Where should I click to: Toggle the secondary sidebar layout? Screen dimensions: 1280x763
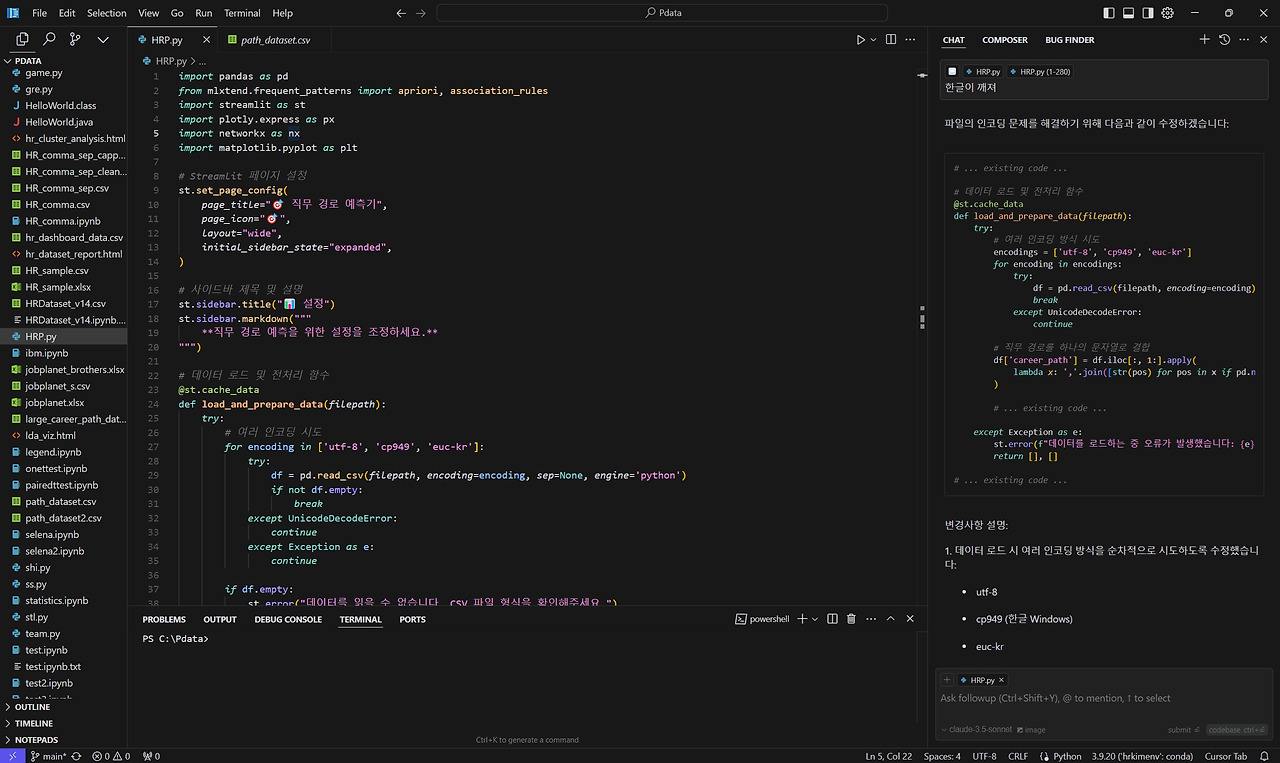[1150, 13]
